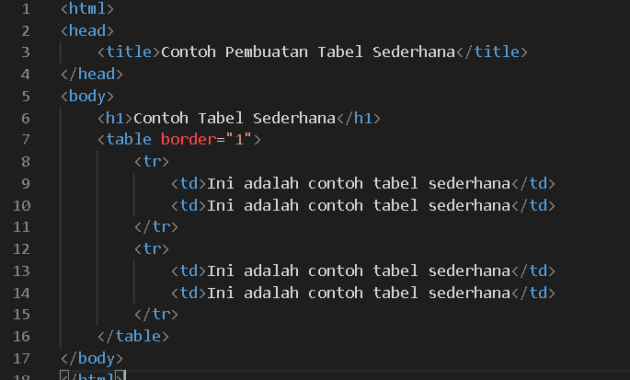Screen dimensions: 630x380
Task: Click the value "1" of border attribute
Action: 239,139
